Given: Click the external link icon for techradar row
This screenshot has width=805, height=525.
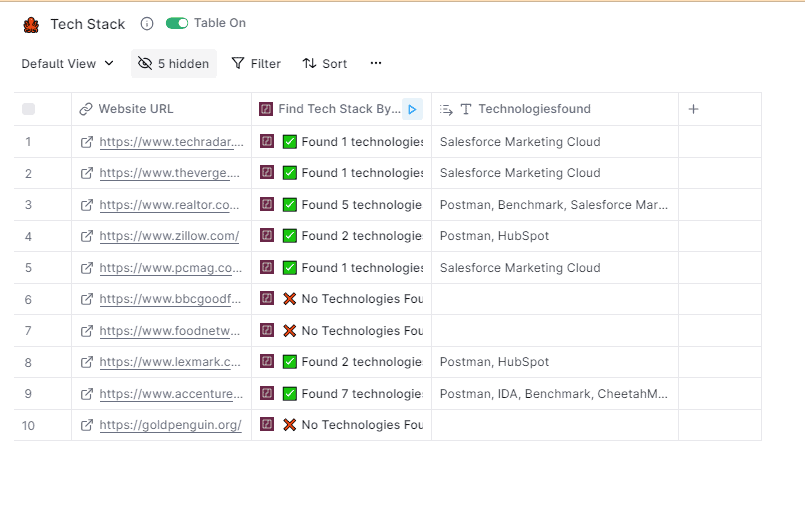Looking at the screenshot, I should [x=87, y=142].
